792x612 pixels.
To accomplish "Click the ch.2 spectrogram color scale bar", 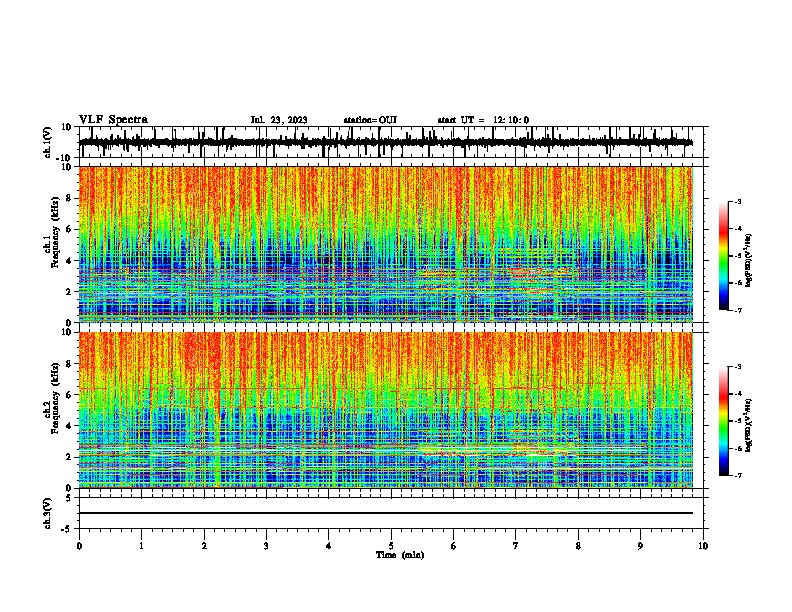I will pyautogui.click(x=723, y=421).
